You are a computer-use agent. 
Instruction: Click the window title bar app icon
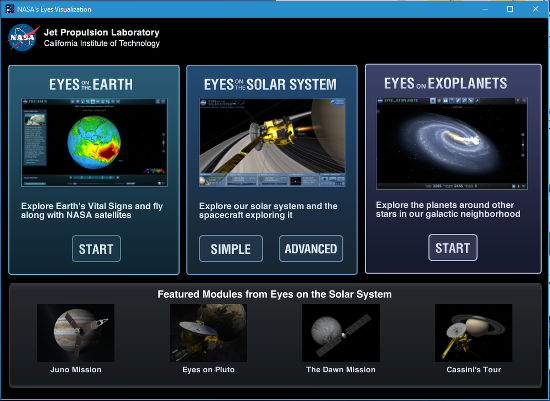tap(10, 9)
